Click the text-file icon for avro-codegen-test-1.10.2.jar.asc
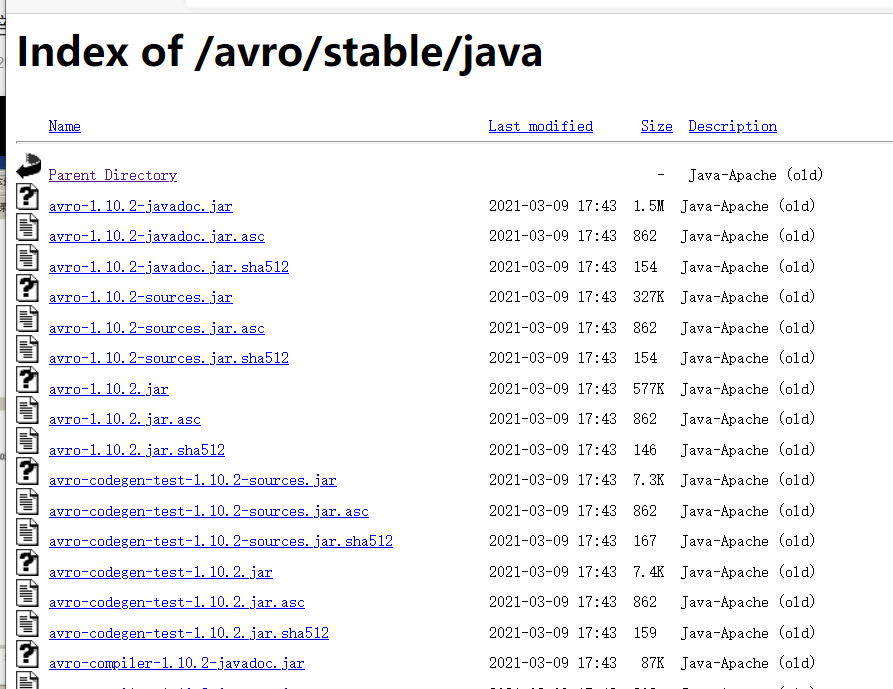893x689 pixels. tap(27, 593)
